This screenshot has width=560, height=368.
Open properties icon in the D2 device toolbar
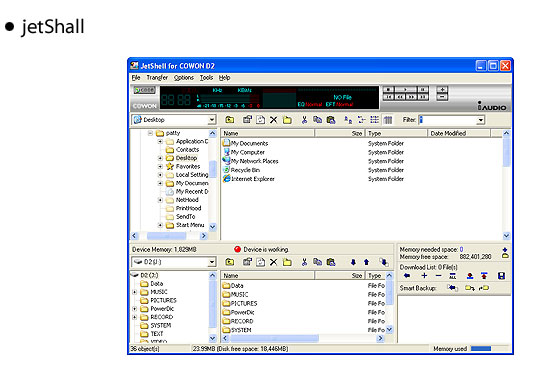(x=247, y=262)
